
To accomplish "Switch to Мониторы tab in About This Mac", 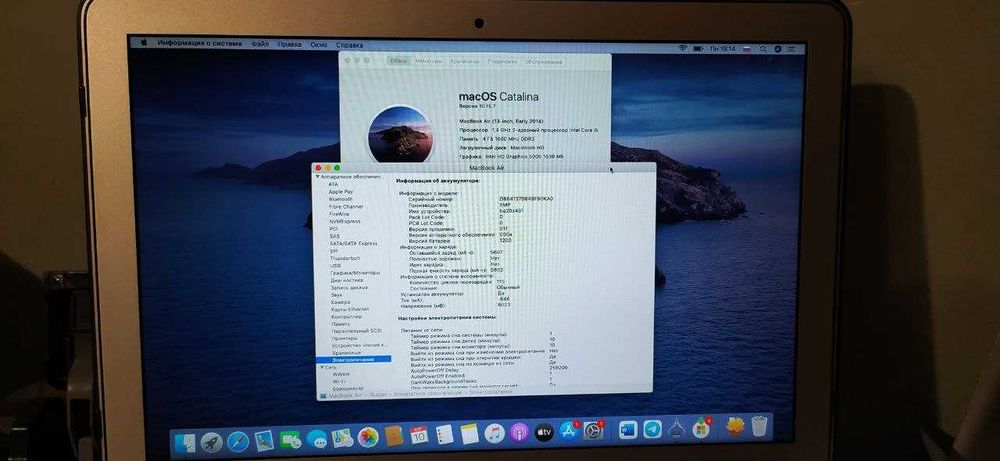I will 428,61.
